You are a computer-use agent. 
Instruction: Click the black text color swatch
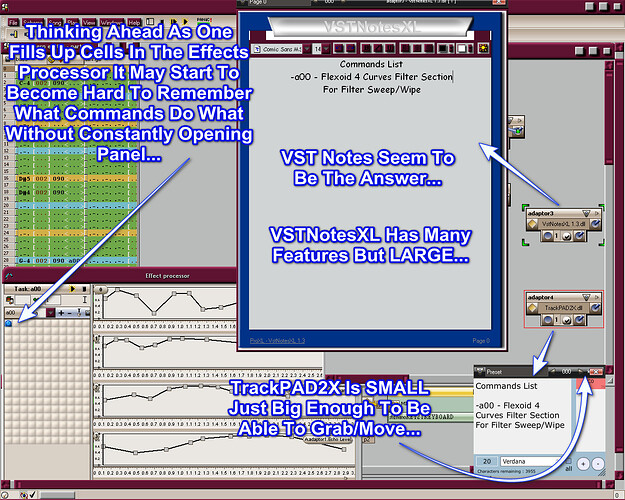click(x=442, y=48)
